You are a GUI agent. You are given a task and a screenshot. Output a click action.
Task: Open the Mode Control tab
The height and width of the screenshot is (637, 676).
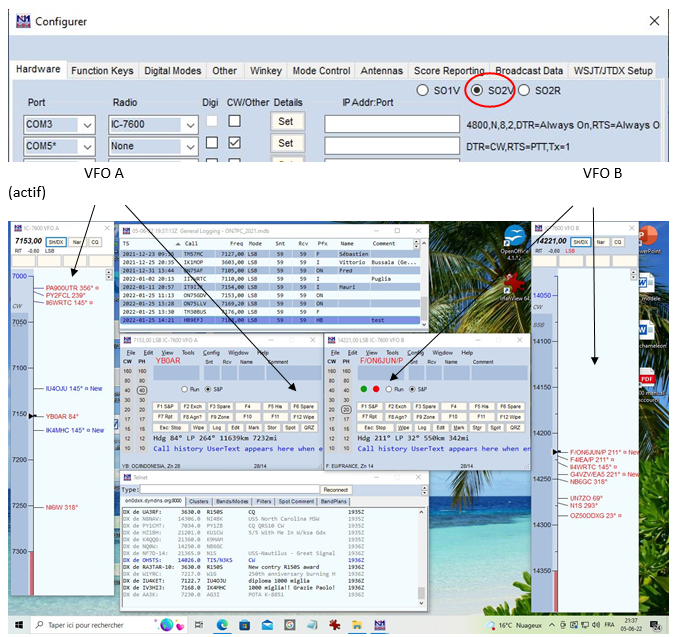coord(321,71)
